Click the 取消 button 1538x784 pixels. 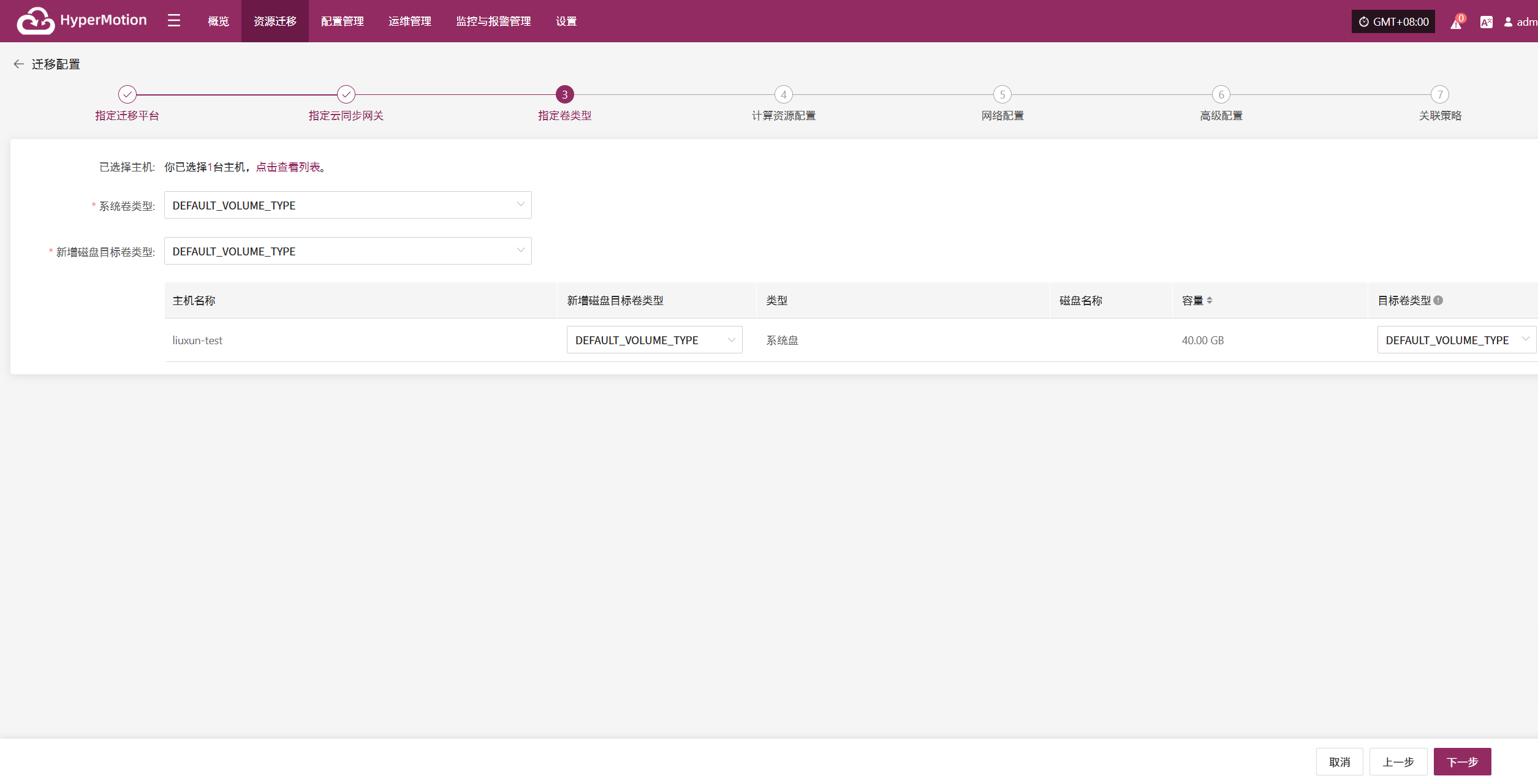1339,762
